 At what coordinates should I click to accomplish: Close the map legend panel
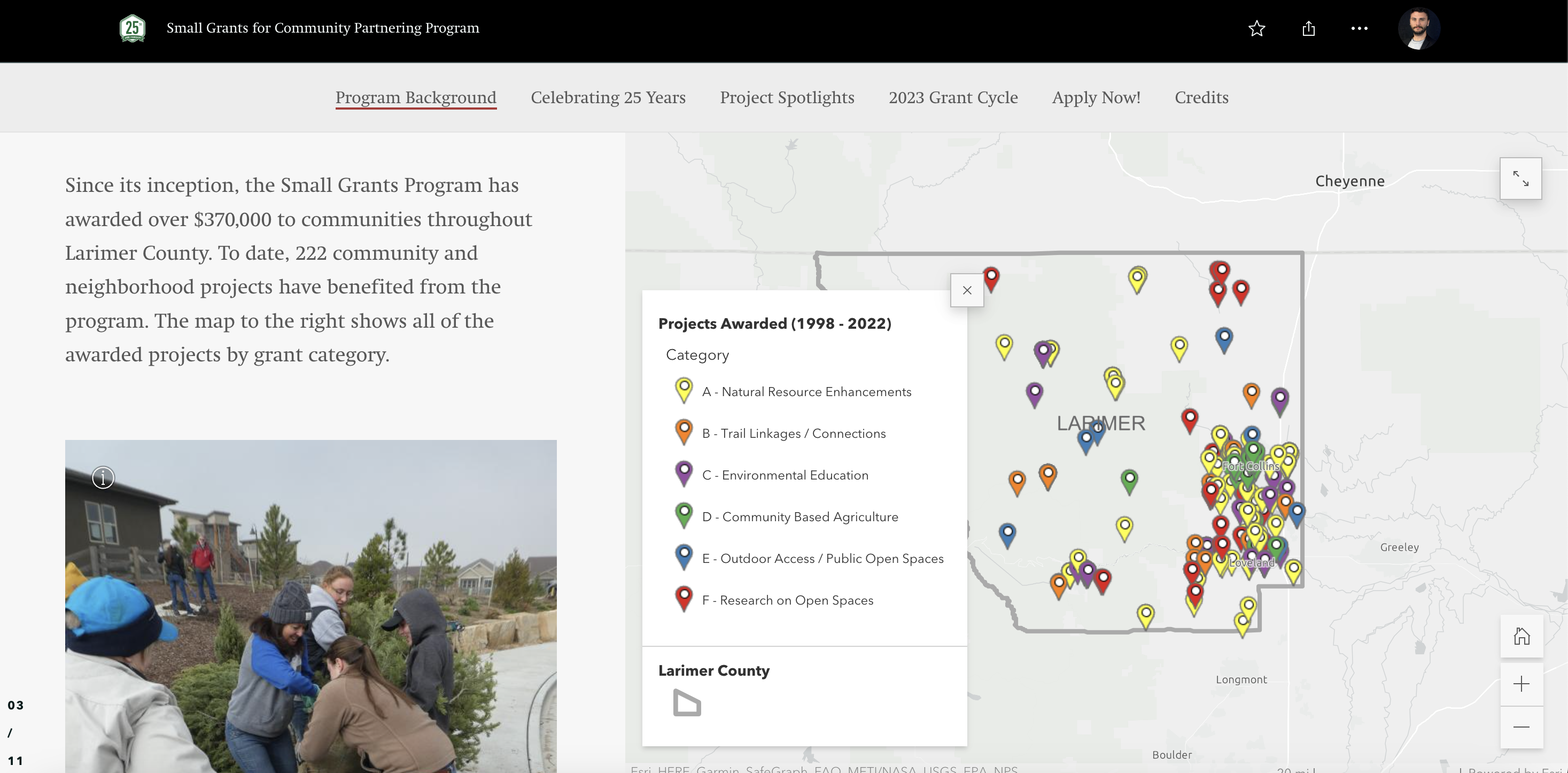click(967, 290)
